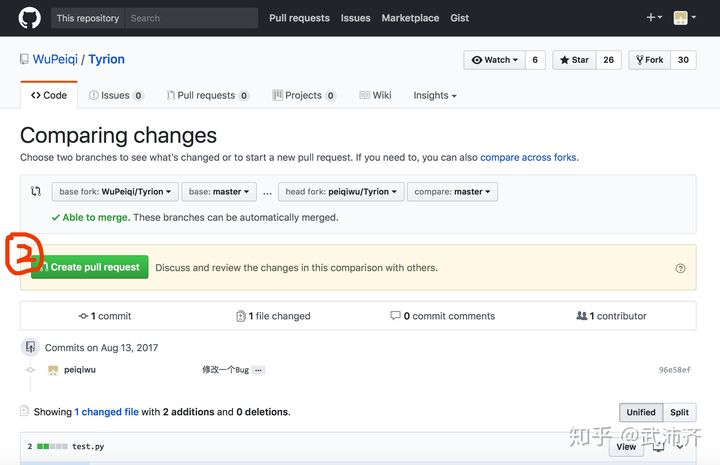Open the WuPeiqi owner link
Viewport: 720px width, 465px height.
tap(55, 59)
